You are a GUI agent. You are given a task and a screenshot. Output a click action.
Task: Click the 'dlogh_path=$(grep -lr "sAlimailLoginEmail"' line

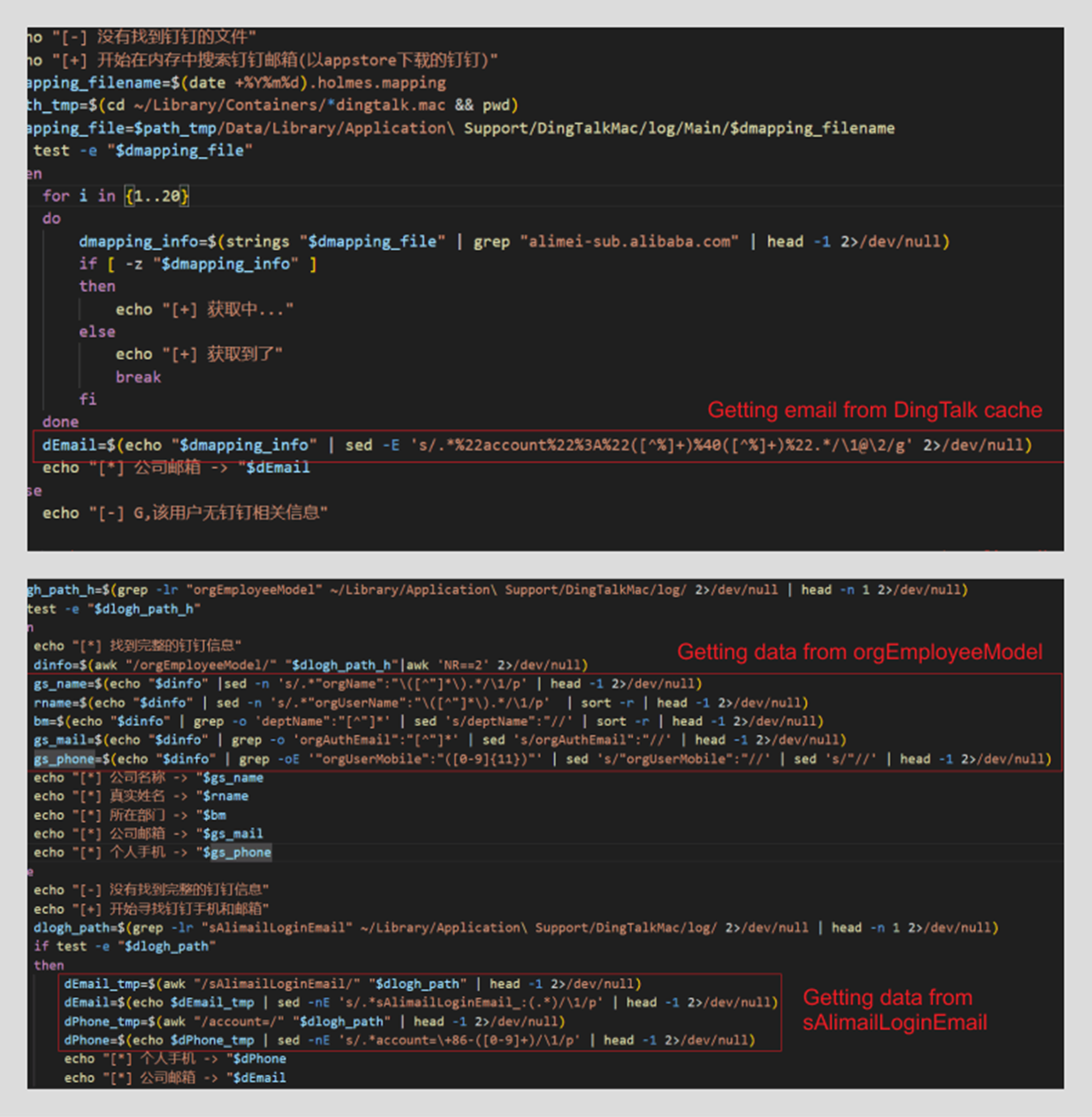[x=516, y=928]
